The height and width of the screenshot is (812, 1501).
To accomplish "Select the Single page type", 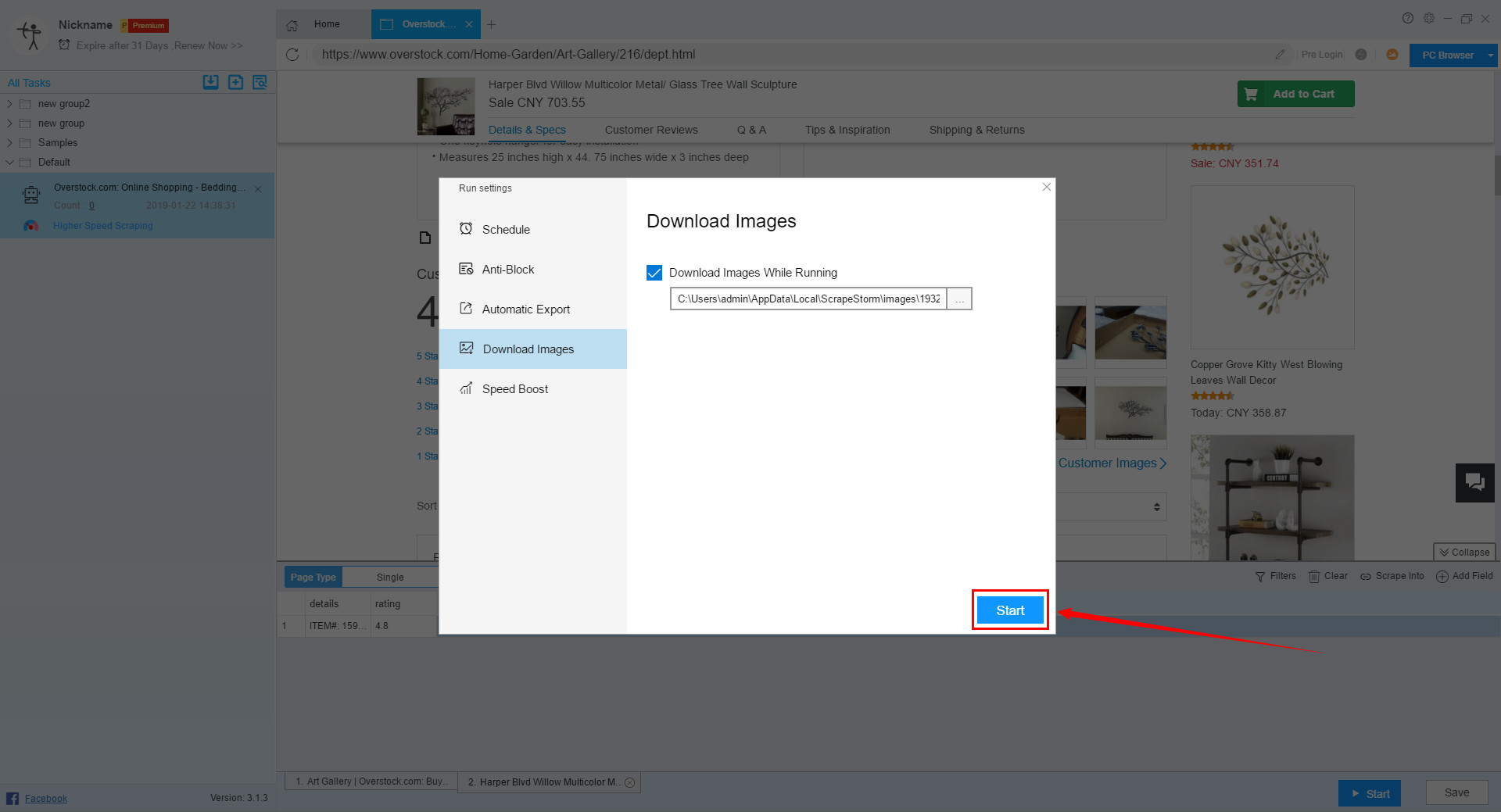I will (x=390, y=578).
